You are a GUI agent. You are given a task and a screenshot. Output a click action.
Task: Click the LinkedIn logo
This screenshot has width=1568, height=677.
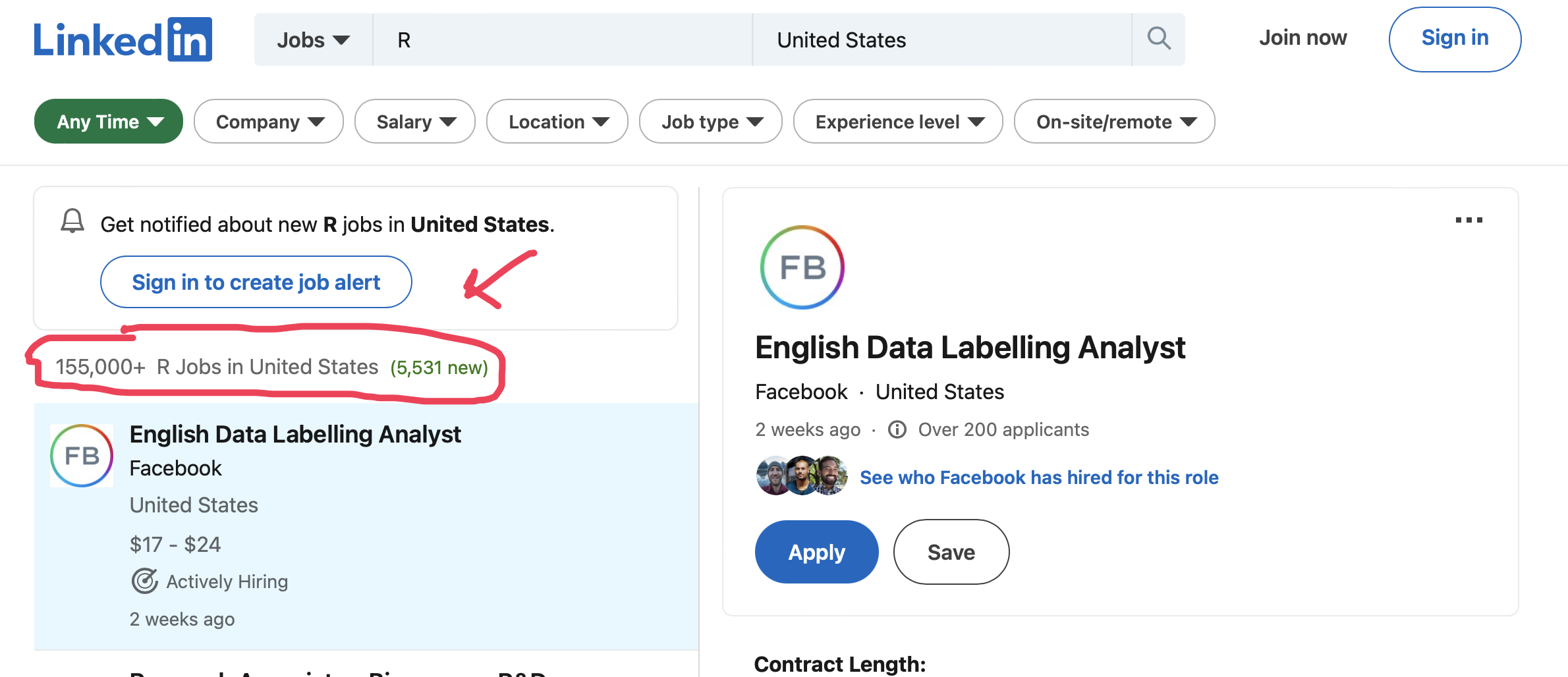point(123,40)
